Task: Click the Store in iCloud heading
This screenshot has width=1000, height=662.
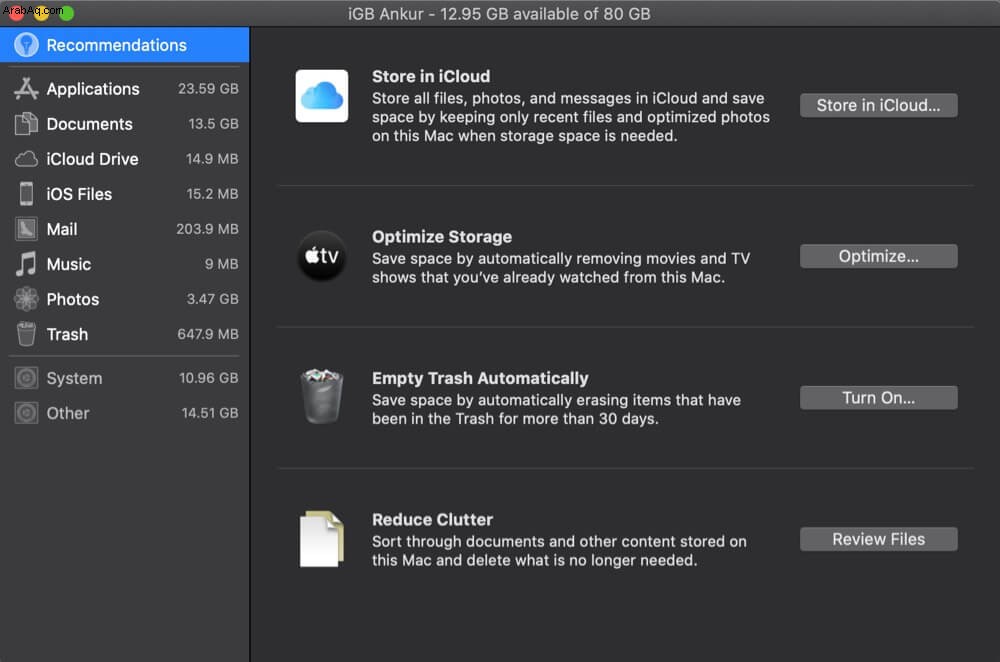Action: (431, 77)
